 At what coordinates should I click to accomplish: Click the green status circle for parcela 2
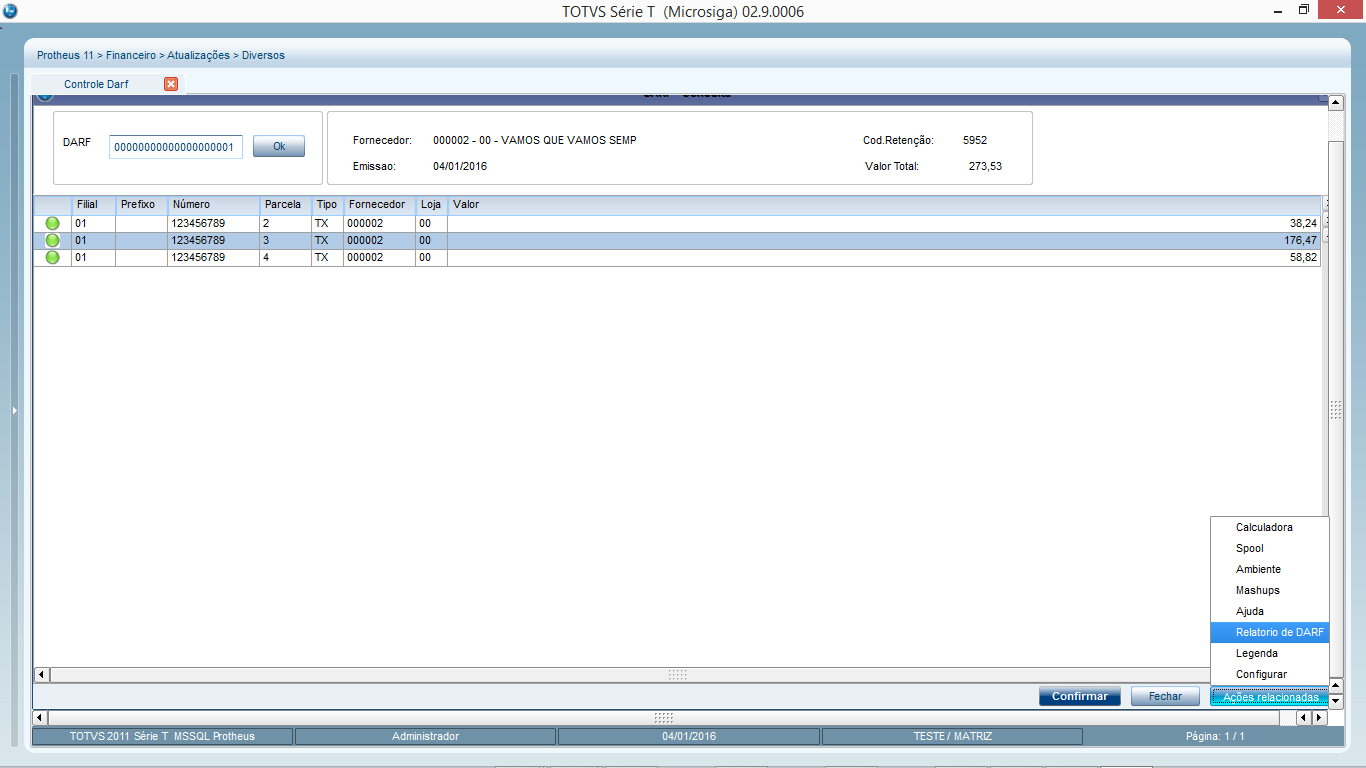tap(52, 224)
